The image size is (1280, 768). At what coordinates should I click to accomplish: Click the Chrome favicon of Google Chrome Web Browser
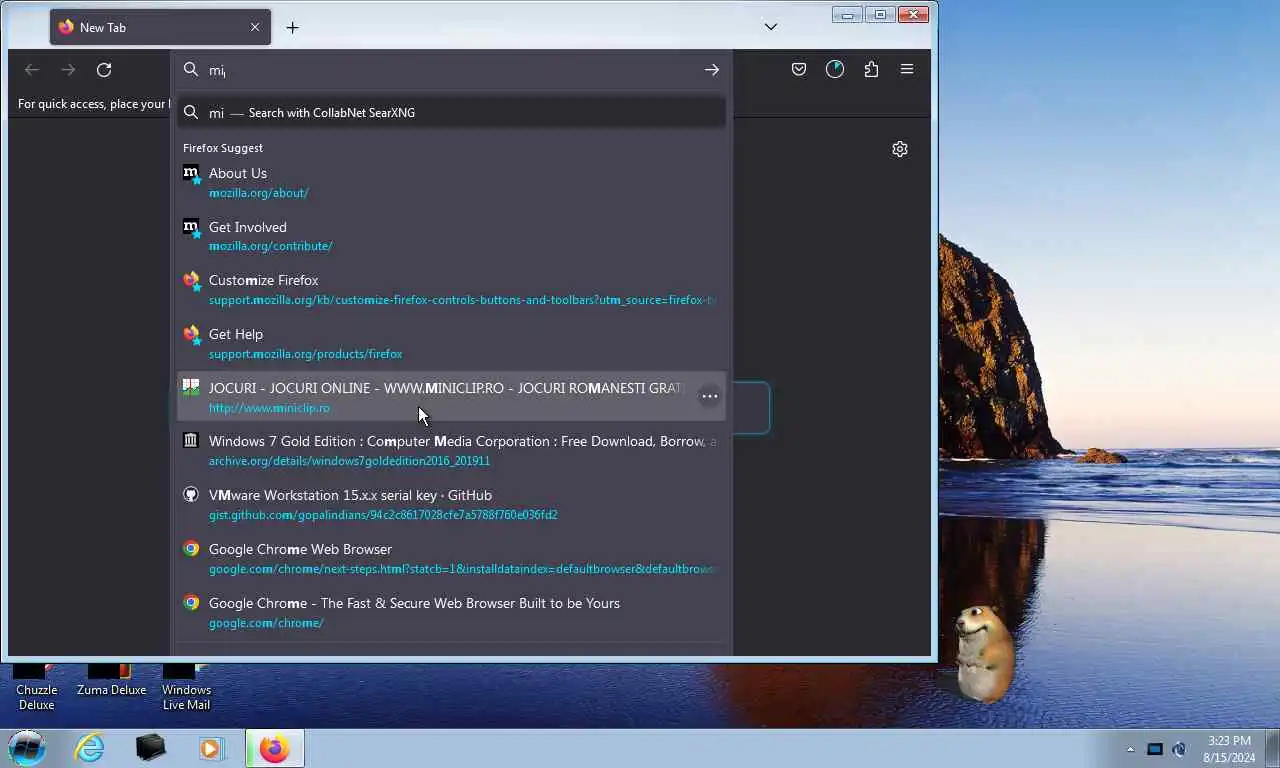point(191,549)
